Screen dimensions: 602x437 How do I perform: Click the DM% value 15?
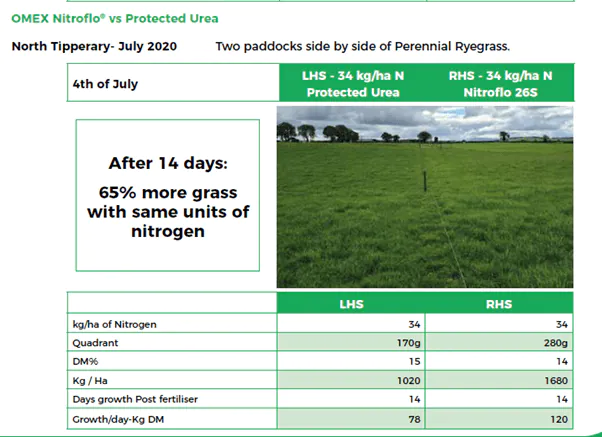click(x=415, y=362)
